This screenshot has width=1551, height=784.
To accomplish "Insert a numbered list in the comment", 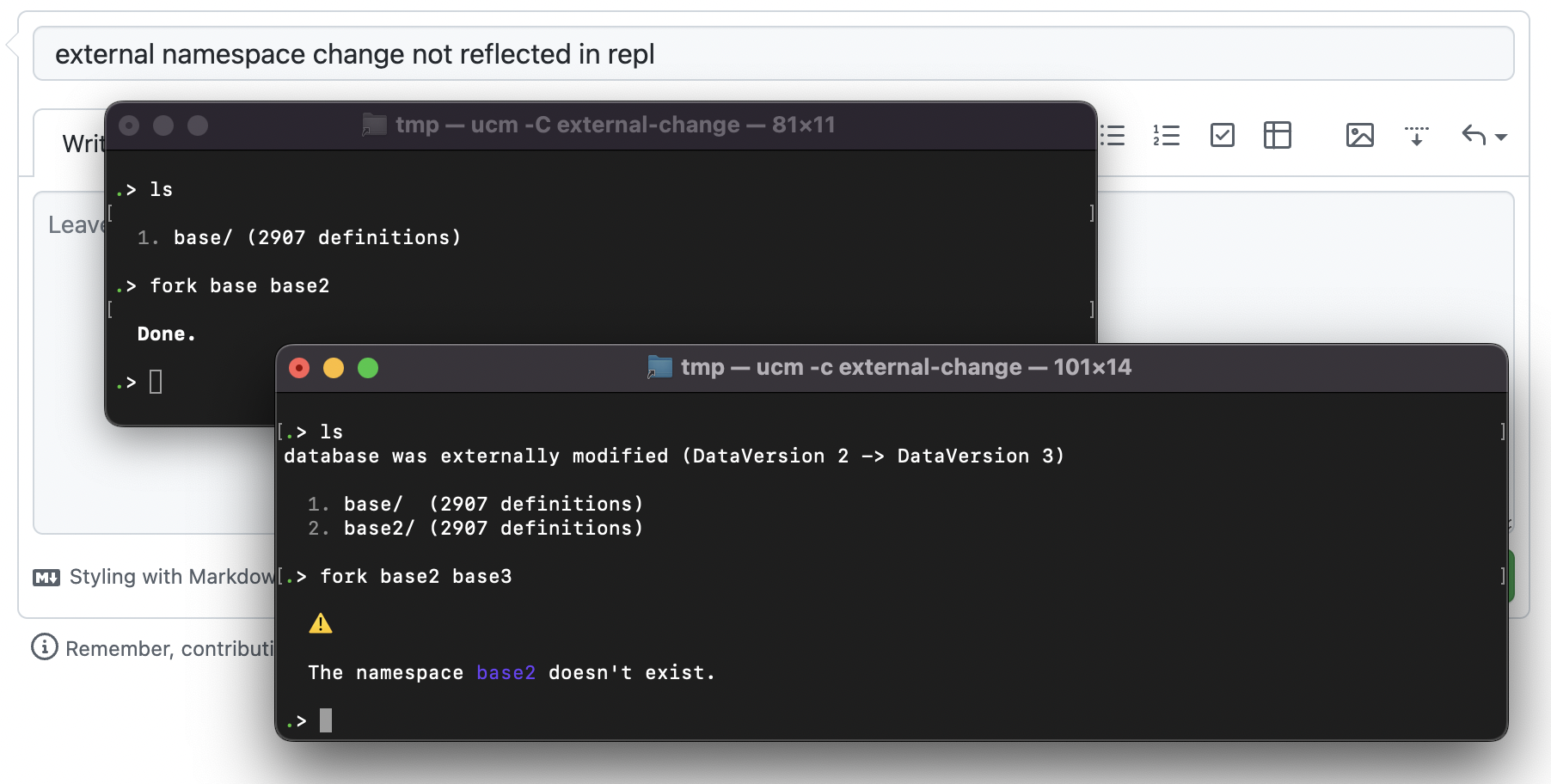I will click(x=1168, y=135).
